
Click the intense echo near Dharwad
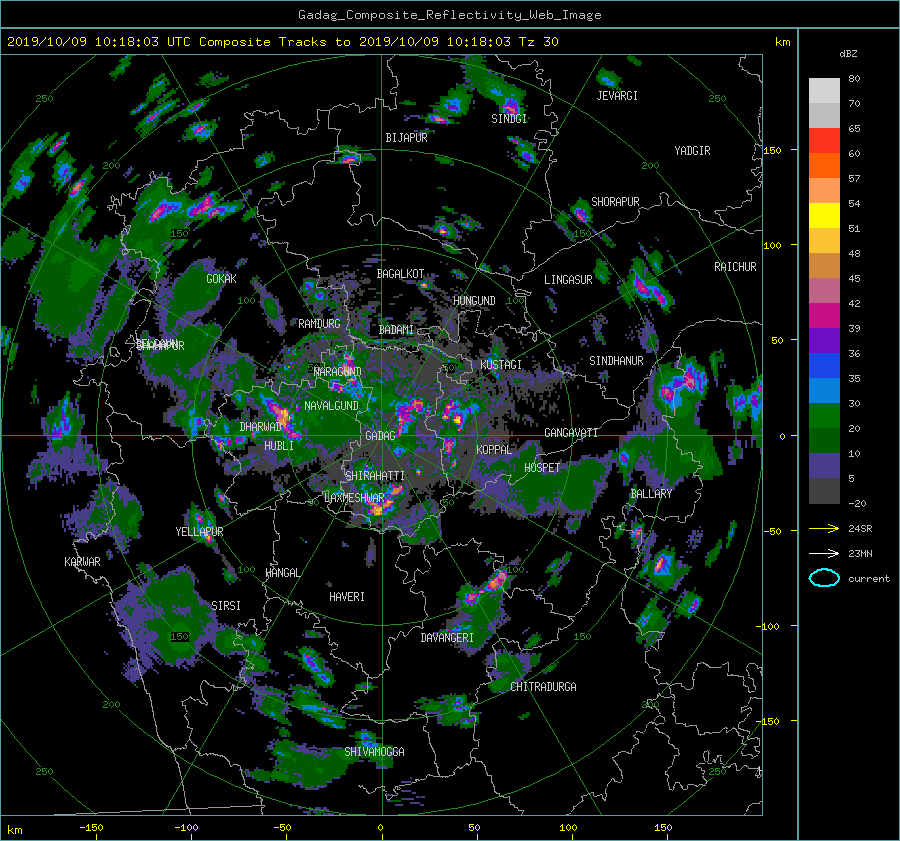click(282, 416)
